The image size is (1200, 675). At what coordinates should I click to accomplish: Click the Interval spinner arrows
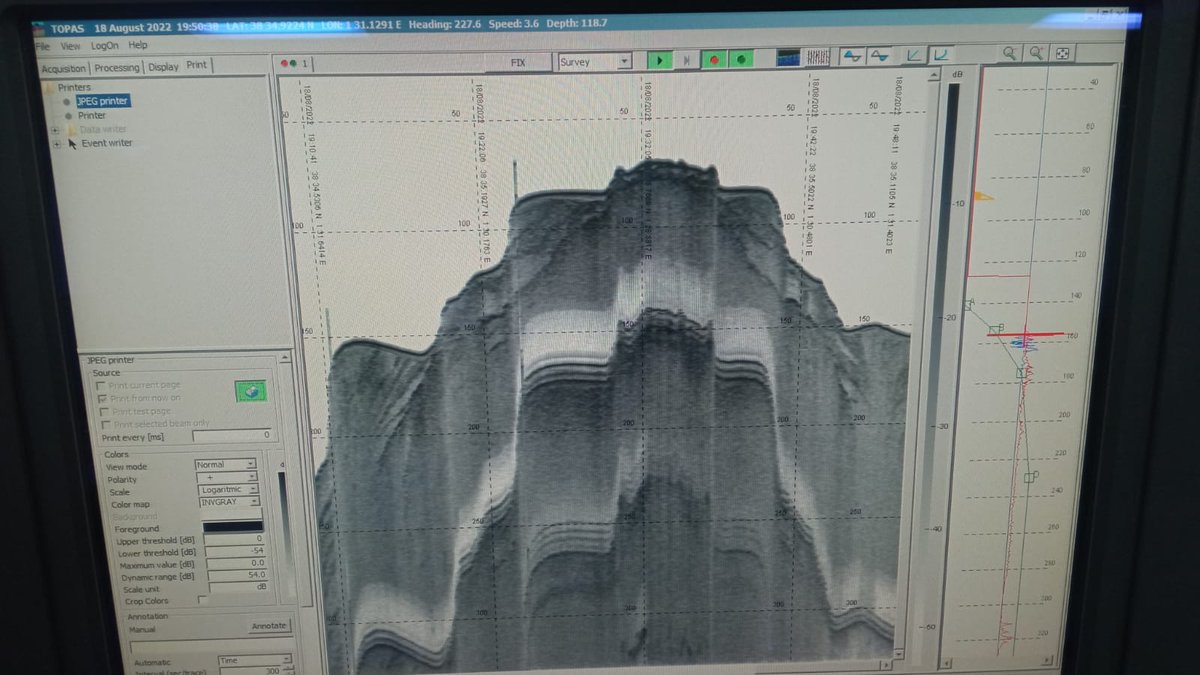click(x=287, y=672)
